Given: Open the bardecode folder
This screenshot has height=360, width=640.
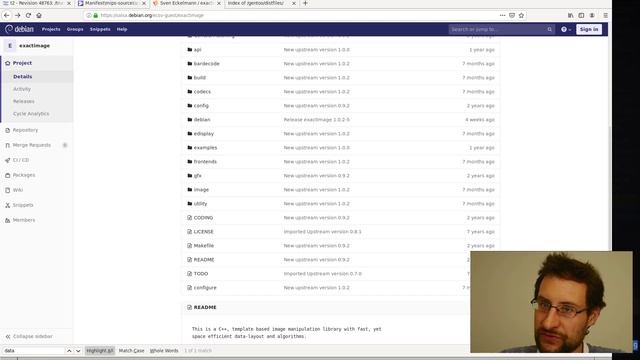Looking at the screenshot, I should coord(207,64).
